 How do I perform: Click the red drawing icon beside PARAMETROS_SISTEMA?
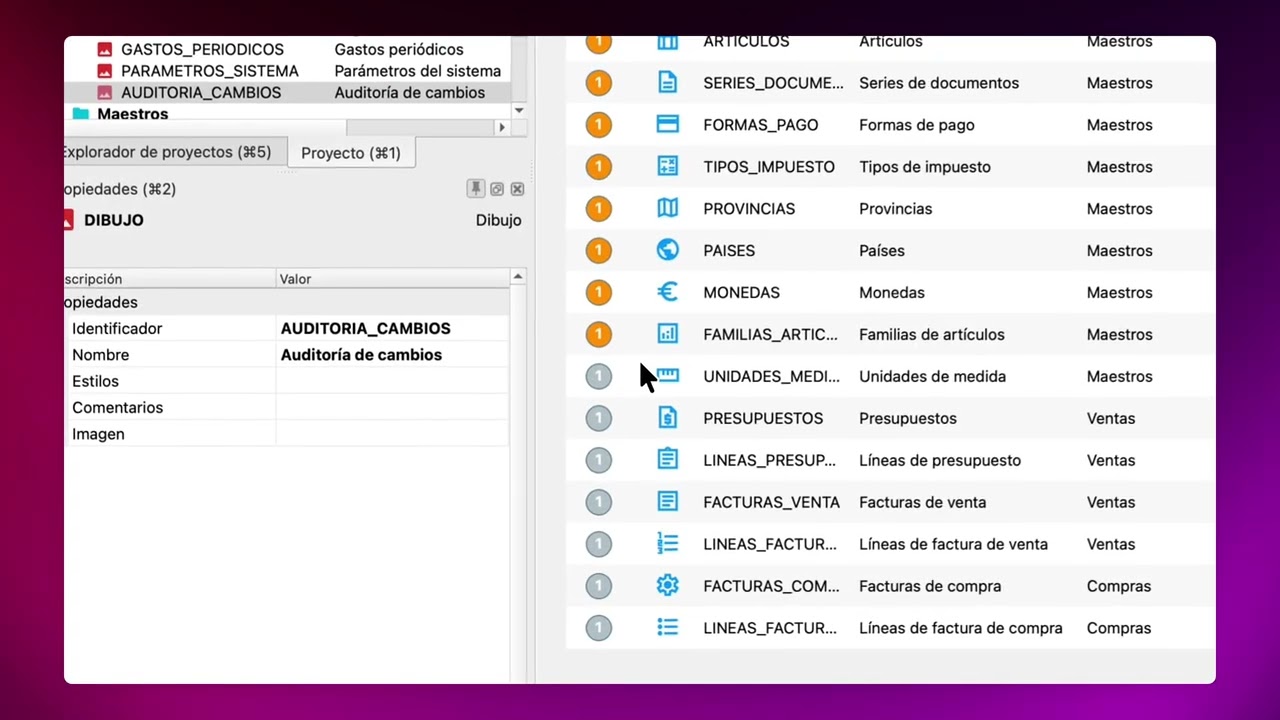(x=104, y=71)
